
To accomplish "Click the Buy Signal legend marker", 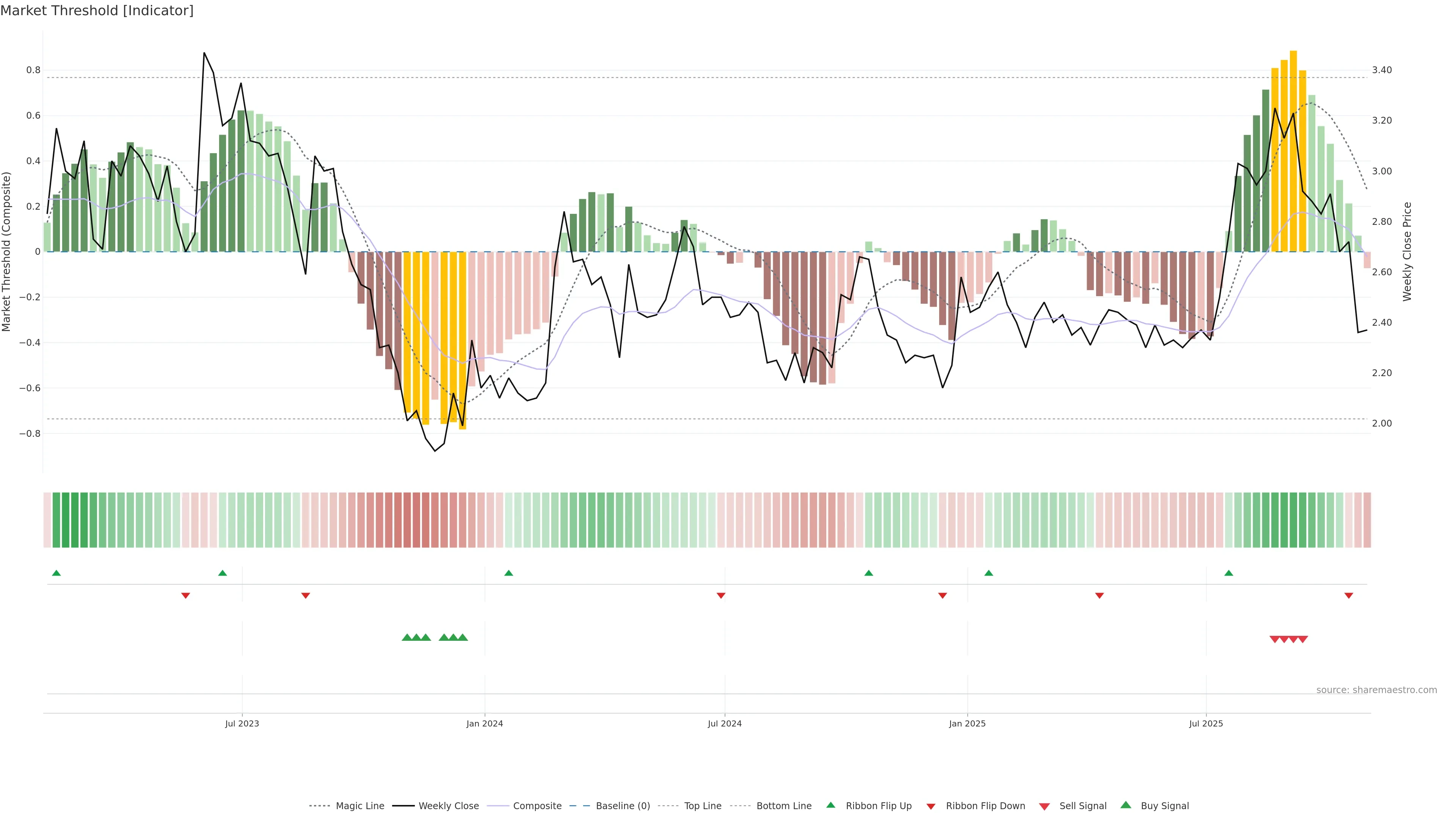I will coord(1126,805).
